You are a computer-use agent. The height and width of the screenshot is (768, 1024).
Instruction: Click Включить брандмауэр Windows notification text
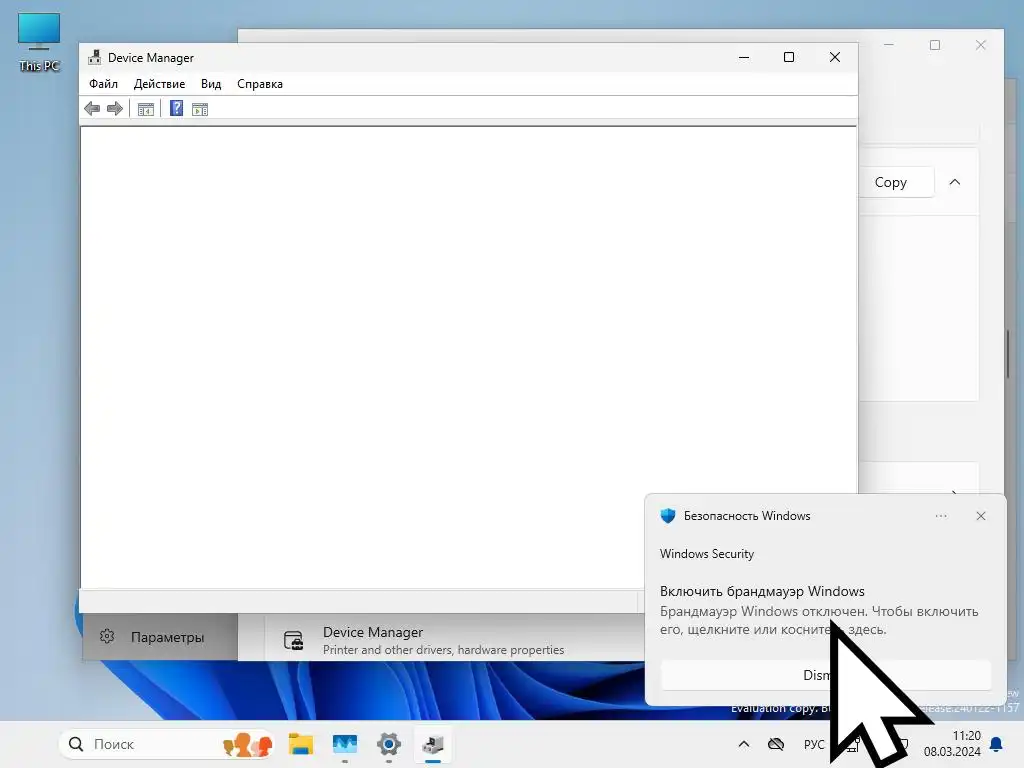[762, 591]
